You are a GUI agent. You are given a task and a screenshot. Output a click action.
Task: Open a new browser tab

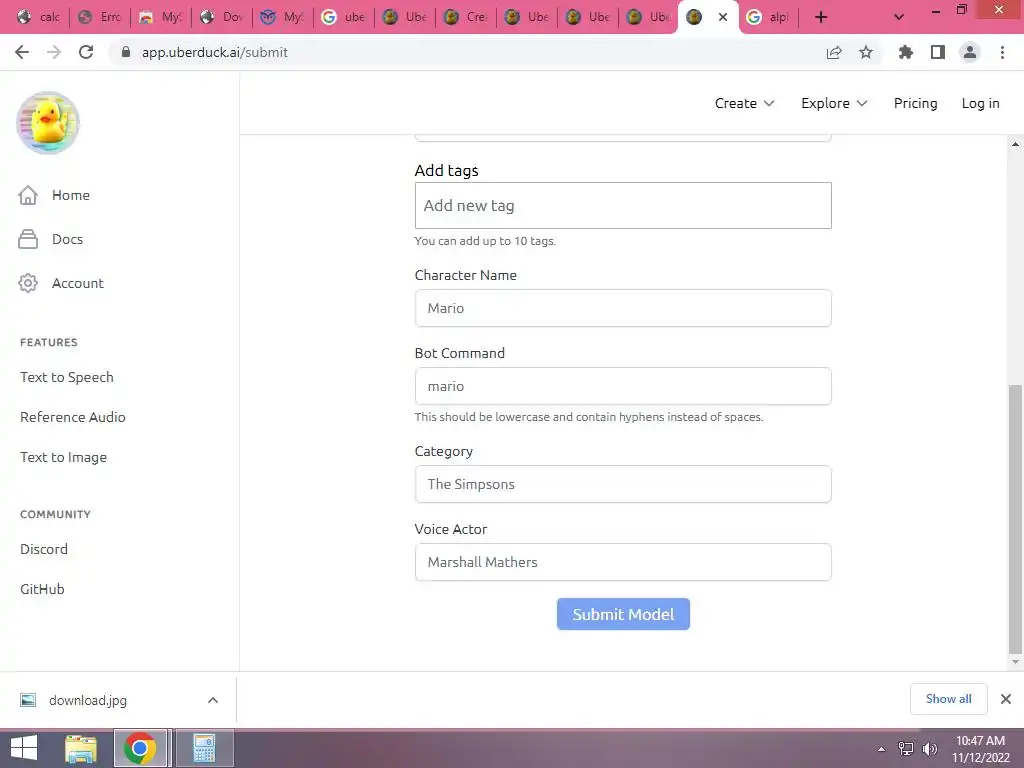coord(821,17)
